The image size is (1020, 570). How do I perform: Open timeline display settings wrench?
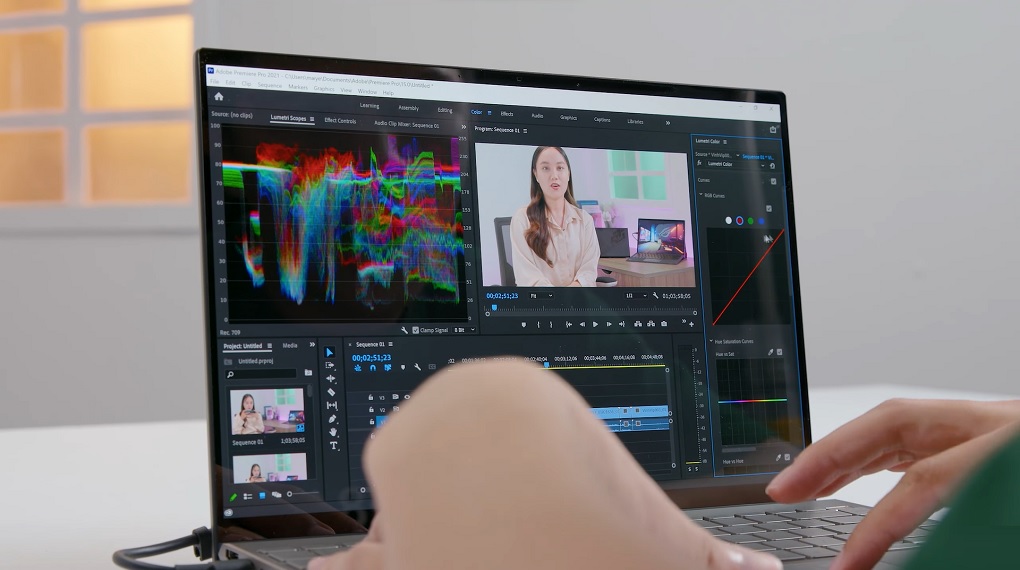(x=417, y=368)
